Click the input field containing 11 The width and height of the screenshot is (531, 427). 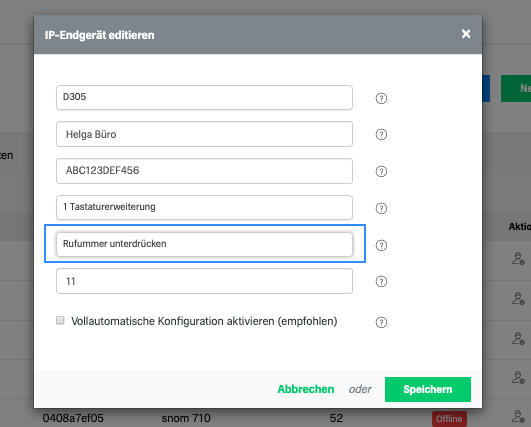(204, 281)
